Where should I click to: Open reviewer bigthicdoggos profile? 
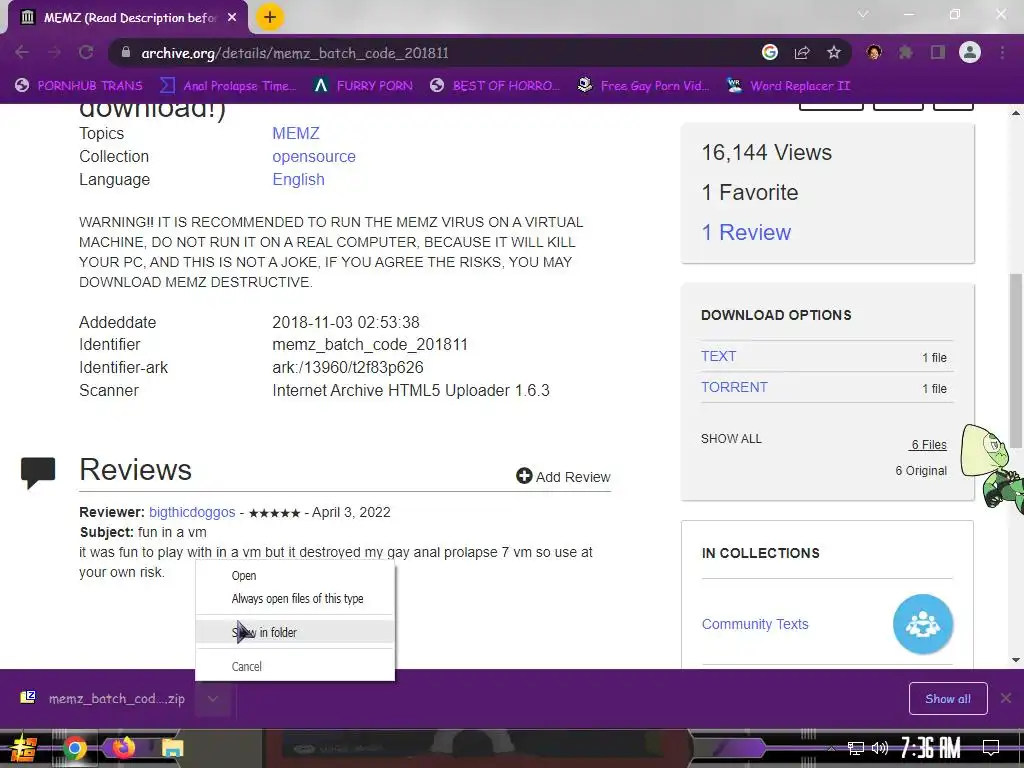point(192,513)
